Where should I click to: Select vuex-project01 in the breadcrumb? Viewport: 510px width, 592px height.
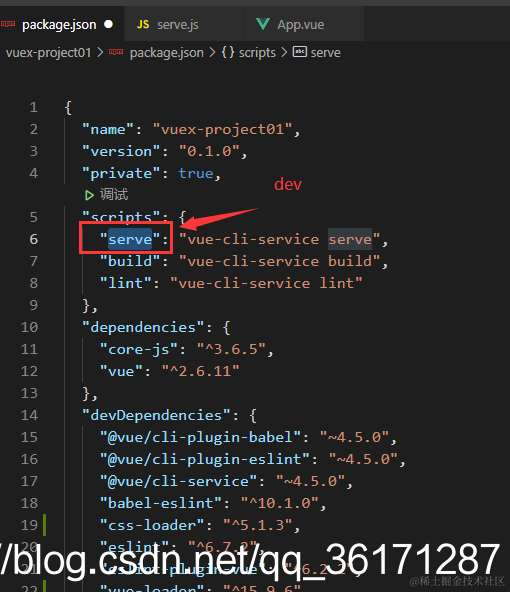pos(48,52)
